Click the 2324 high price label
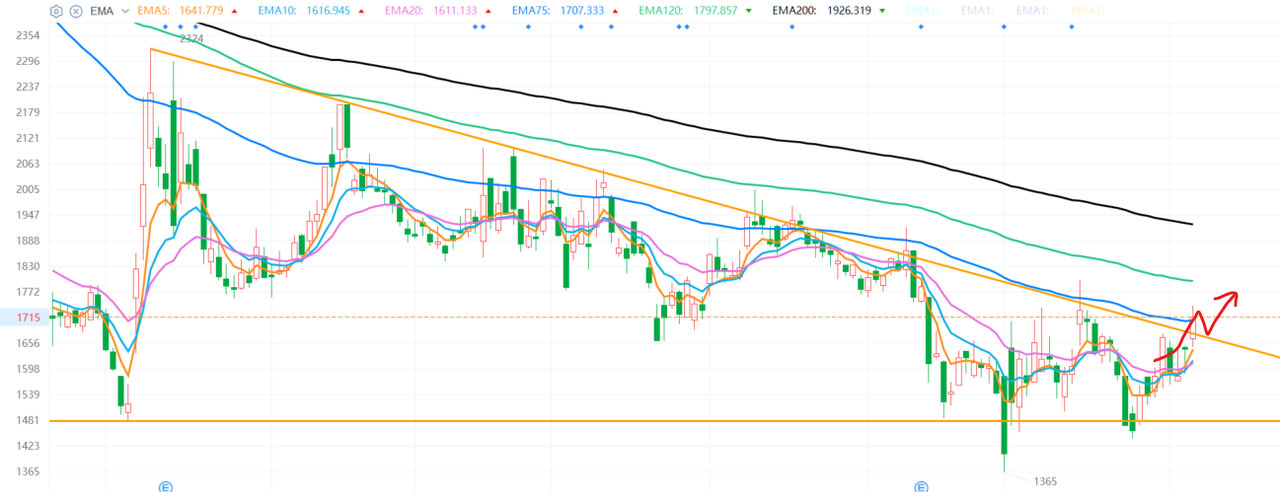The width and height of the screenshot is (1280, 492). coord(192,38)
